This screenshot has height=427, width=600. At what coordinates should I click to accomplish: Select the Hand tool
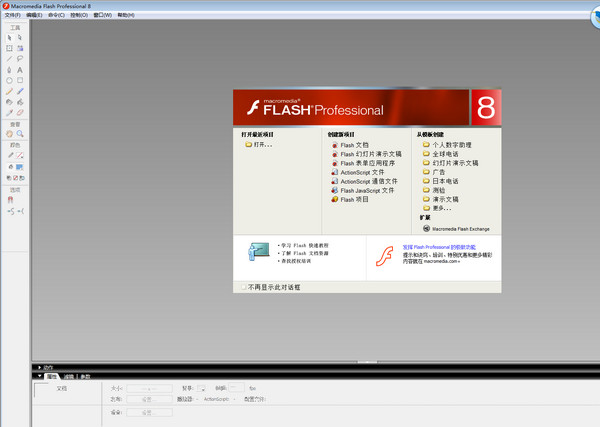click(9, 133)
